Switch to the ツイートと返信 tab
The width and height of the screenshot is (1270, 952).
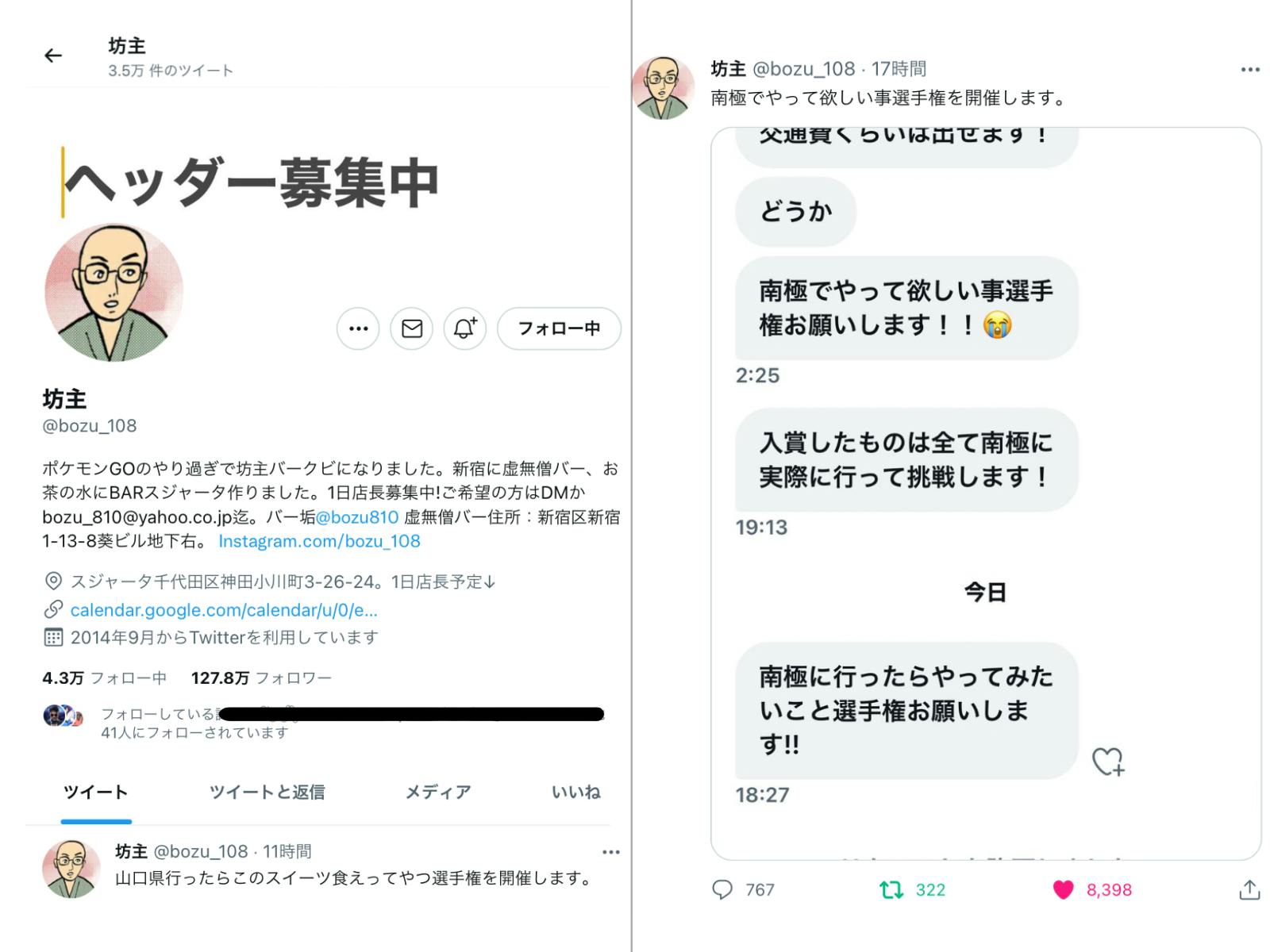267,792
